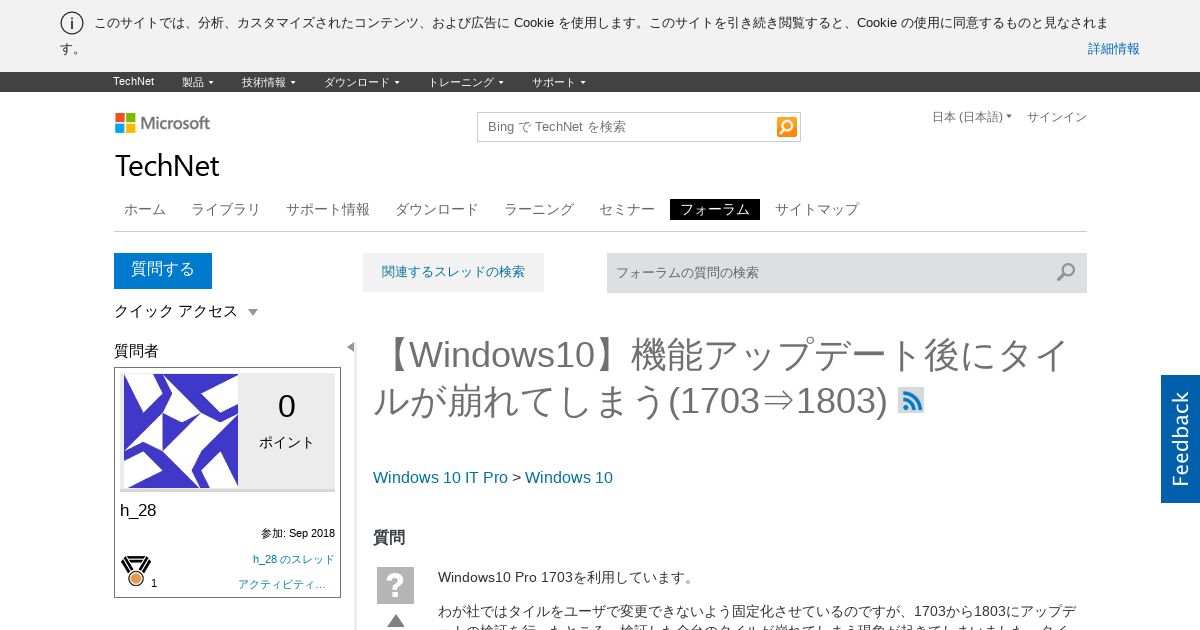Go to the ダウンロード navigation tab
Viewport: 1200px width, 630px height.
[x=437, y=209]
